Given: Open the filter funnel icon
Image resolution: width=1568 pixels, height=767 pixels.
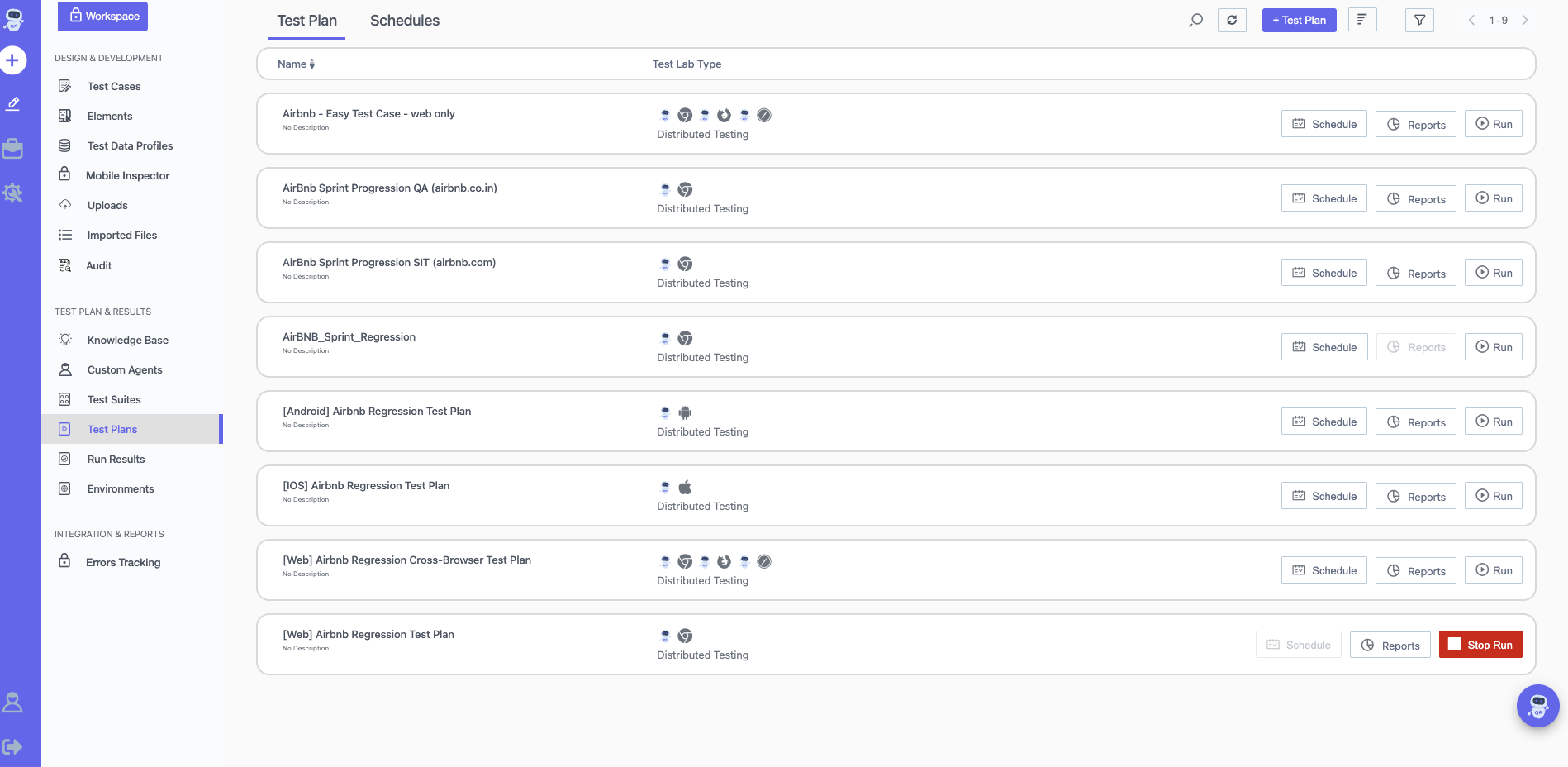Looking at the screenshot, I should (x=1419, y=21).
